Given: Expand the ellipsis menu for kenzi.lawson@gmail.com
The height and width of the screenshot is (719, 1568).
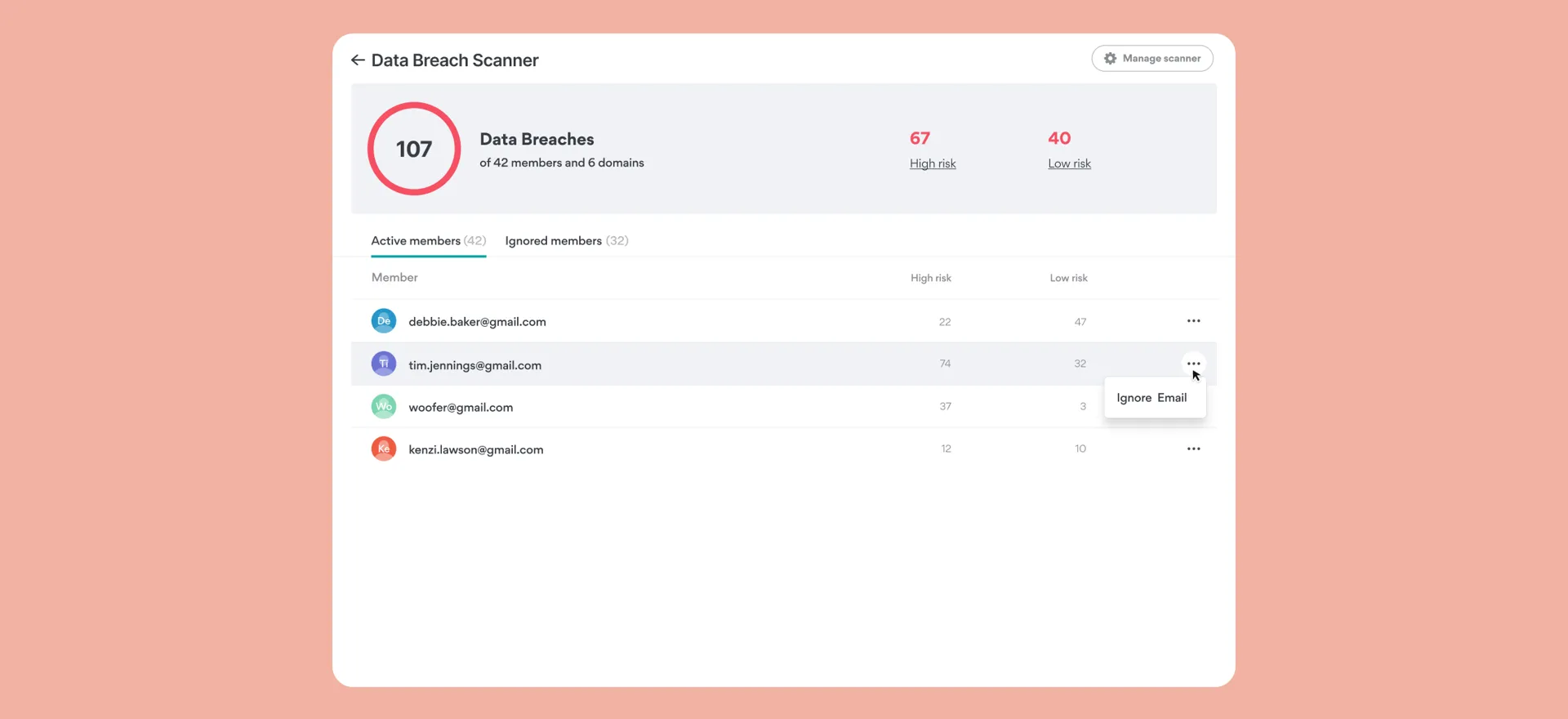Looking at the screenshot, I should pyautogui.click(x=1193, y=449).
